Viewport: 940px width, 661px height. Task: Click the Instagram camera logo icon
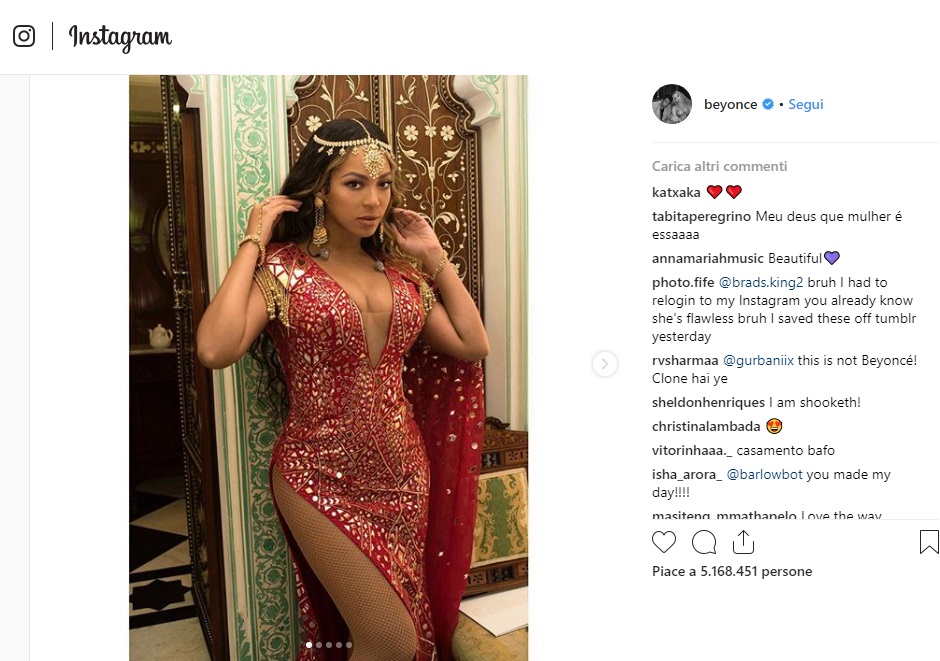tap(24, 36)
